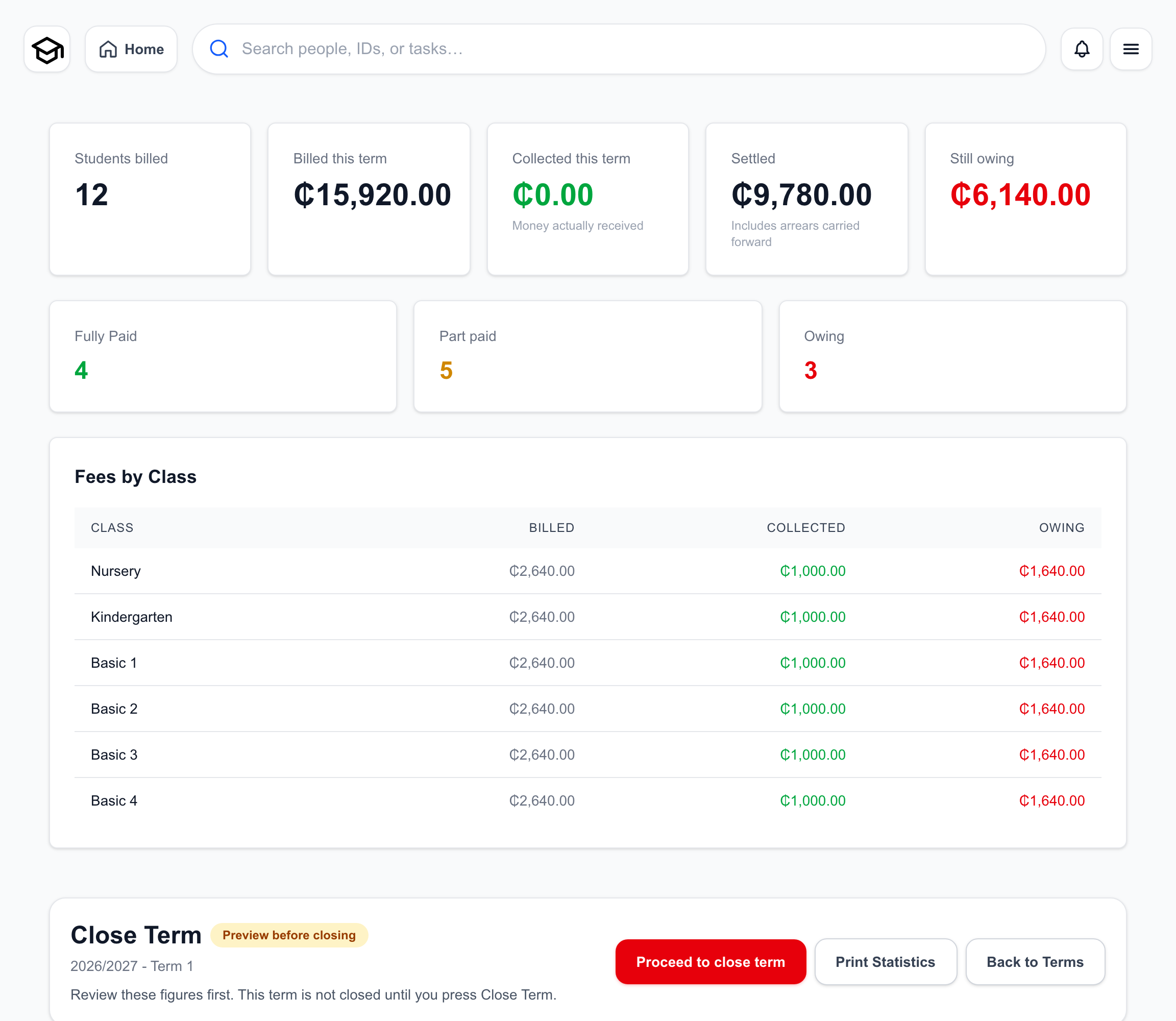Image resolution: width=1176 pixels, height=1021 pixels.
Task: Click Kindergarten collected amount ₵1,000.00
Action: tap(813, 617)
